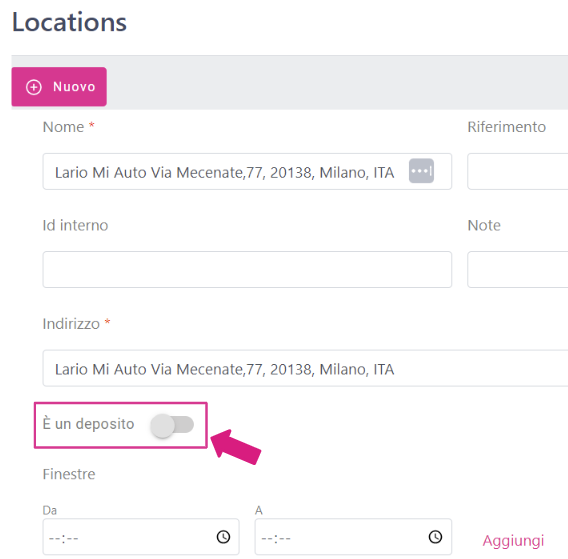Click the autofill dots icon in Nome field
This screenshot has height=559, width=568.
(421, 171)
